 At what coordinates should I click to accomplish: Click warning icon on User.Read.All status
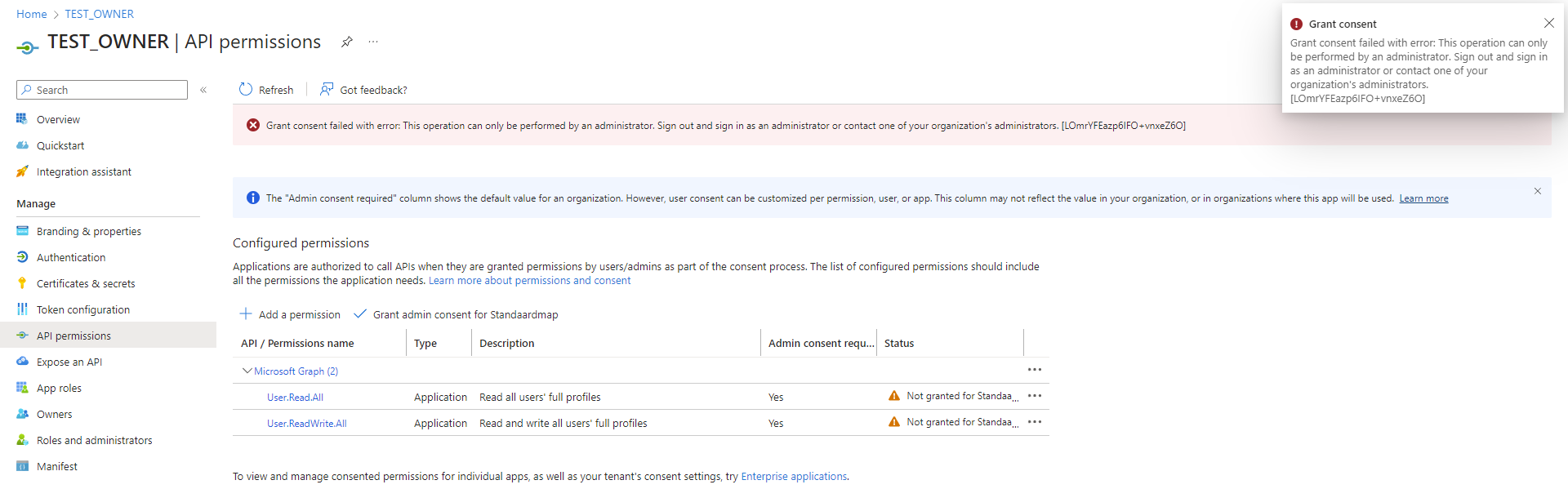(894, 396)
